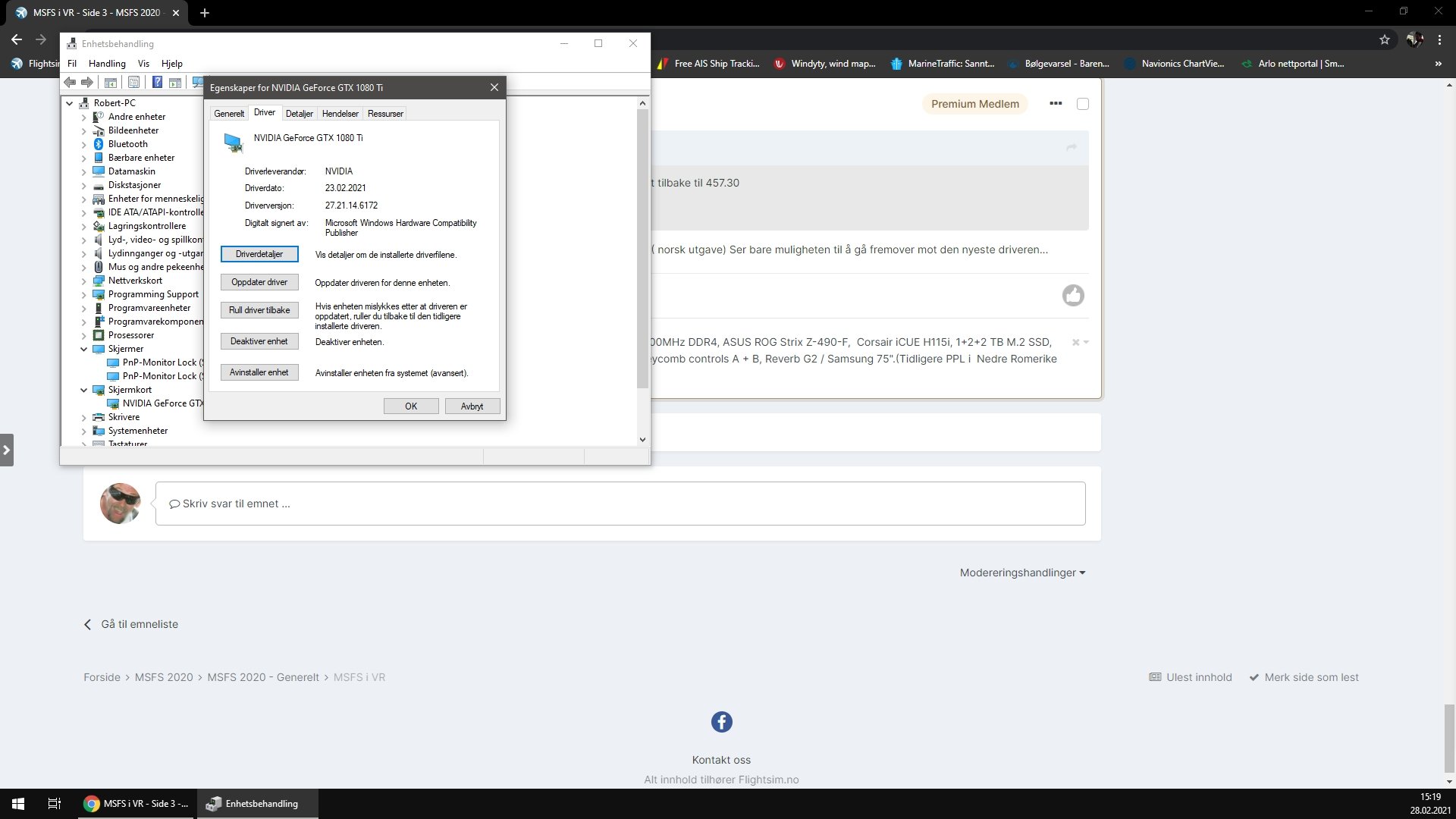Viewport: 1456px width, 819px height.
Task: Expand the Prosessorer node
Action: tap(83, 335)
